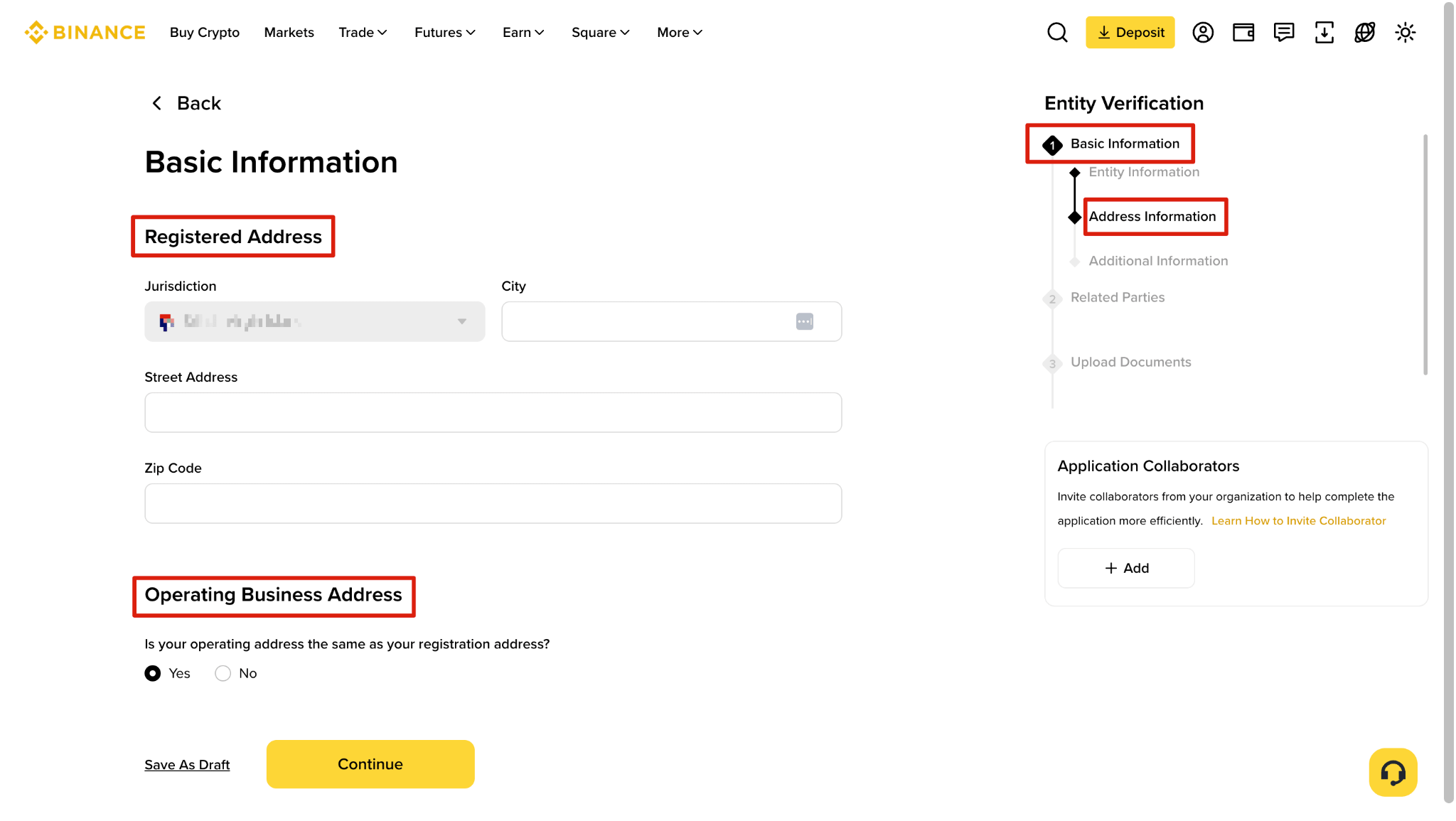Open the search magnifier icon
The width and height of the screenshot is (1456, 821).
tap(1057, 32)
